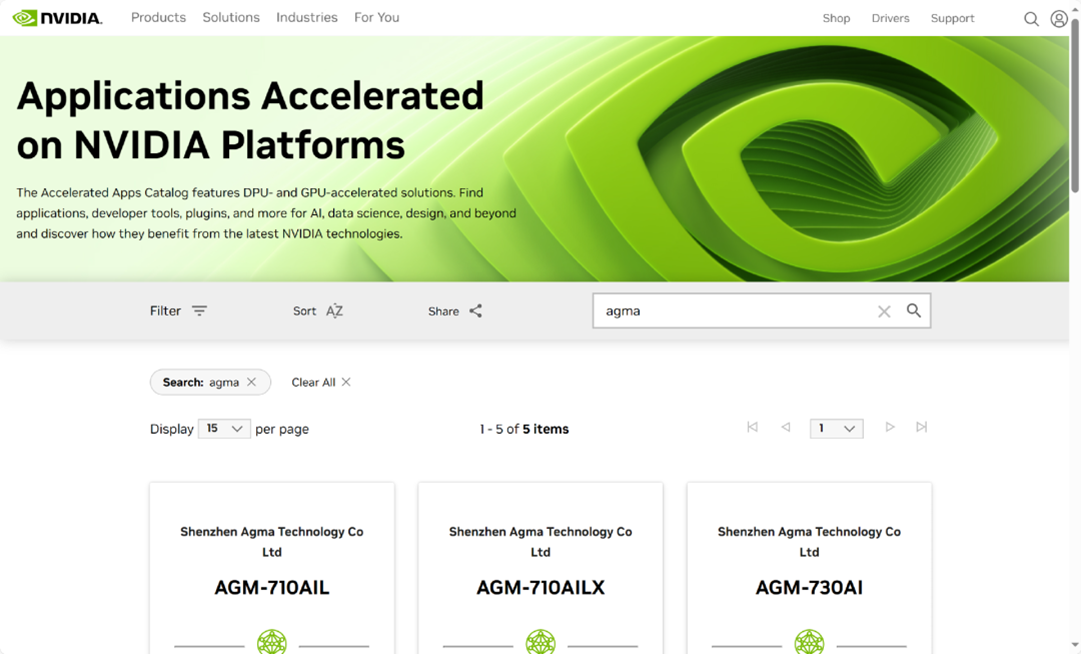Click the Share button label
Viewport: 1081px width, 654px height.
pyautogui.click(x=443, y=311)
